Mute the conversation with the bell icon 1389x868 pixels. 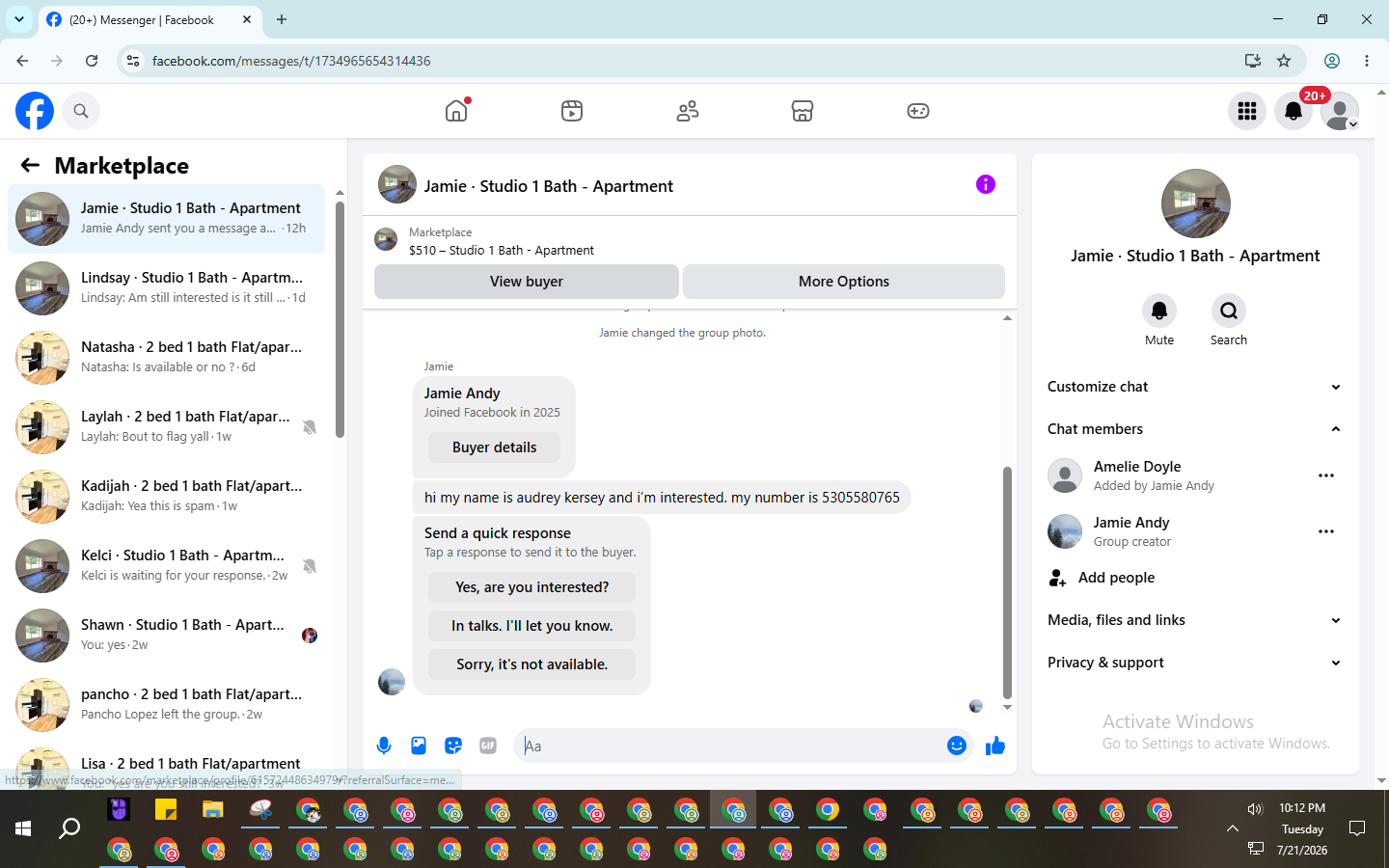(1159, 311)
